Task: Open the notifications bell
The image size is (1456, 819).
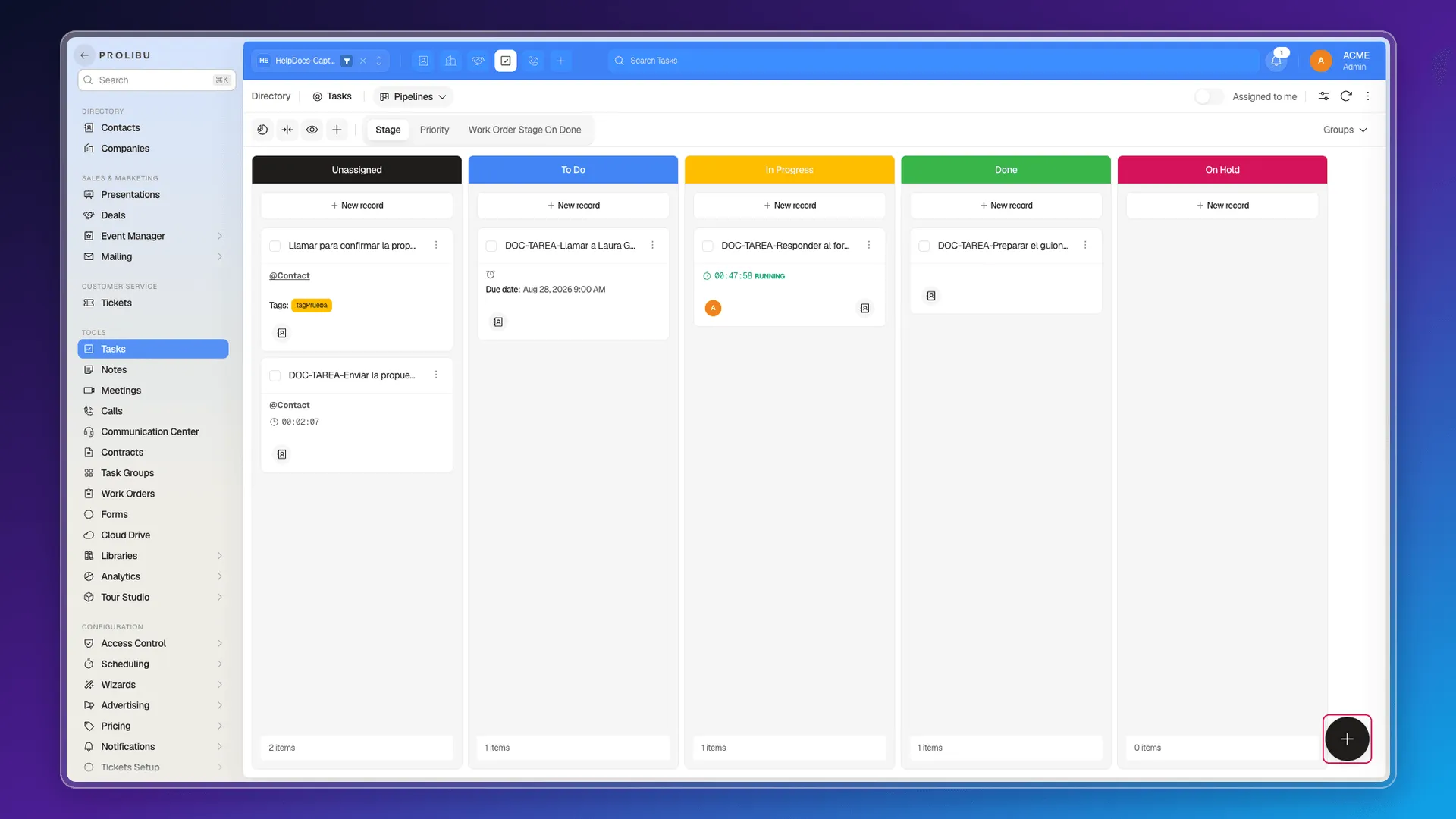Action: point(1276,61)
